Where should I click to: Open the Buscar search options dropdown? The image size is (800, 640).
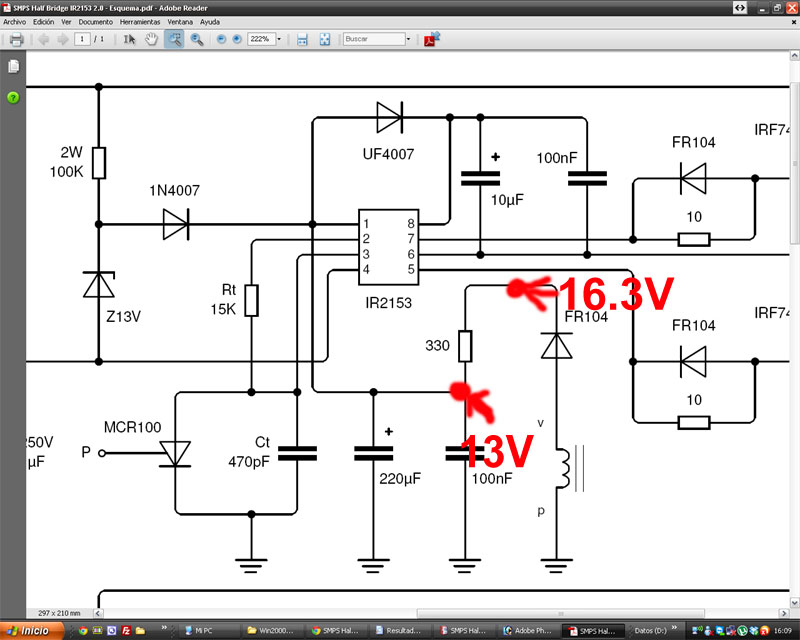(408, 39)
